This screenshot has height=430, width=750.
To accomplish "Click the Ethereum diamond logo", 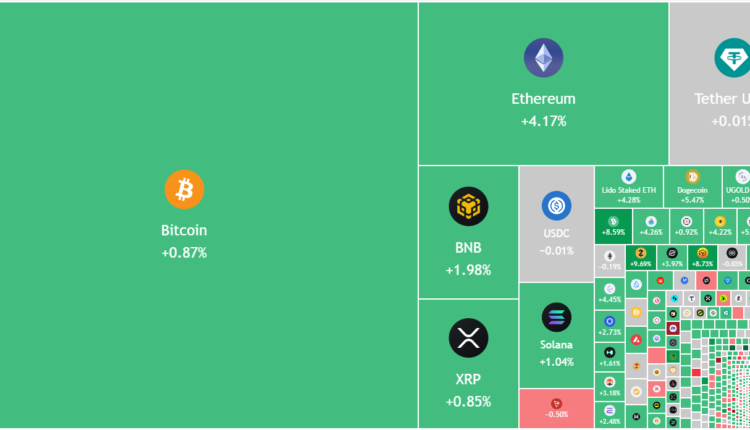I will coord(543,58).
